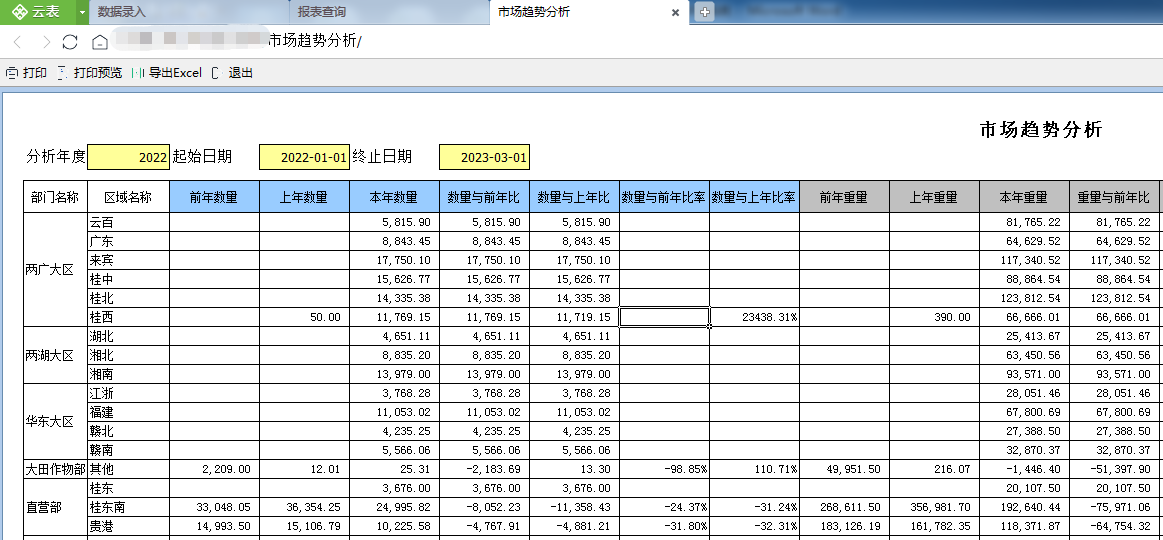1163x540 pixels.
Task: Click the 390.00 weight cell
Action: (935, 317)
